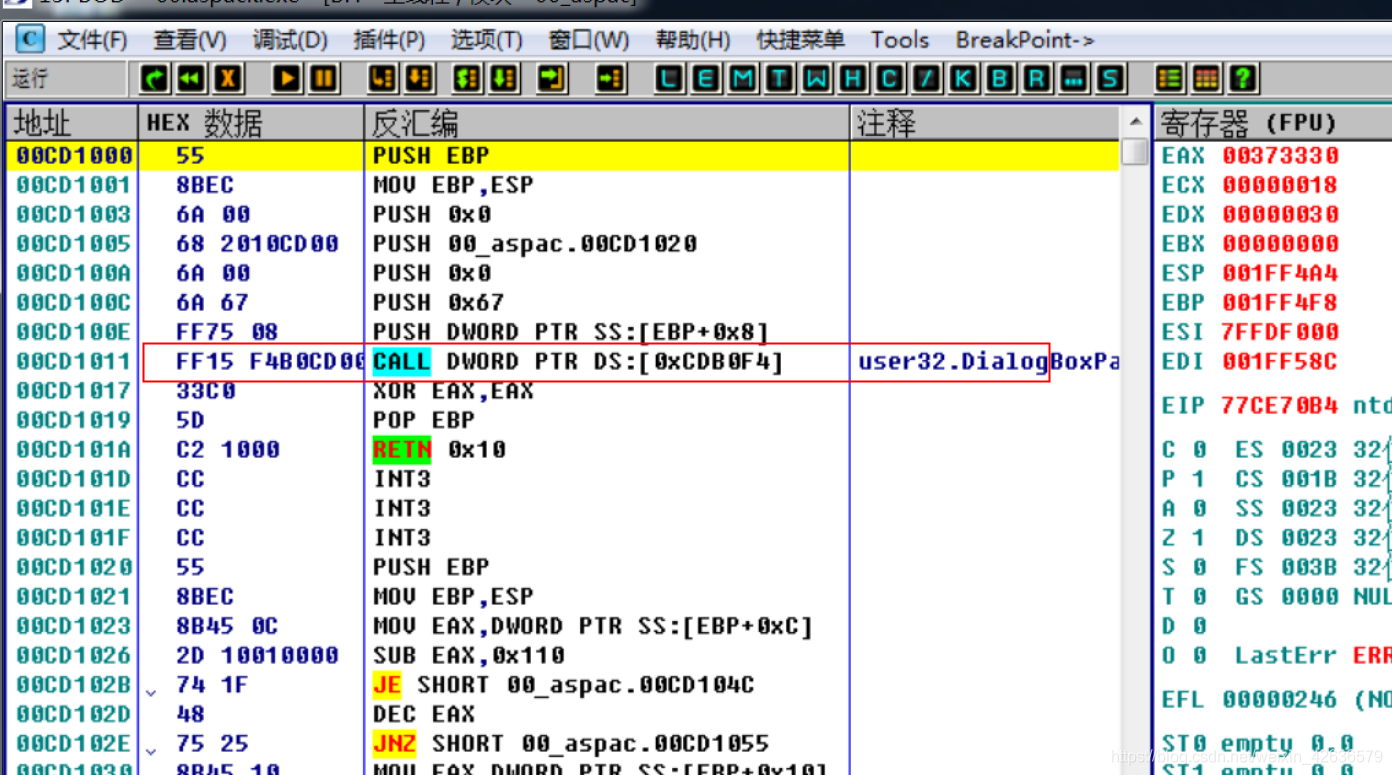The height and width of the screenshot is (775, 1392).
Task: Open CPU window (C icon)
Action: tap(889, 78)
